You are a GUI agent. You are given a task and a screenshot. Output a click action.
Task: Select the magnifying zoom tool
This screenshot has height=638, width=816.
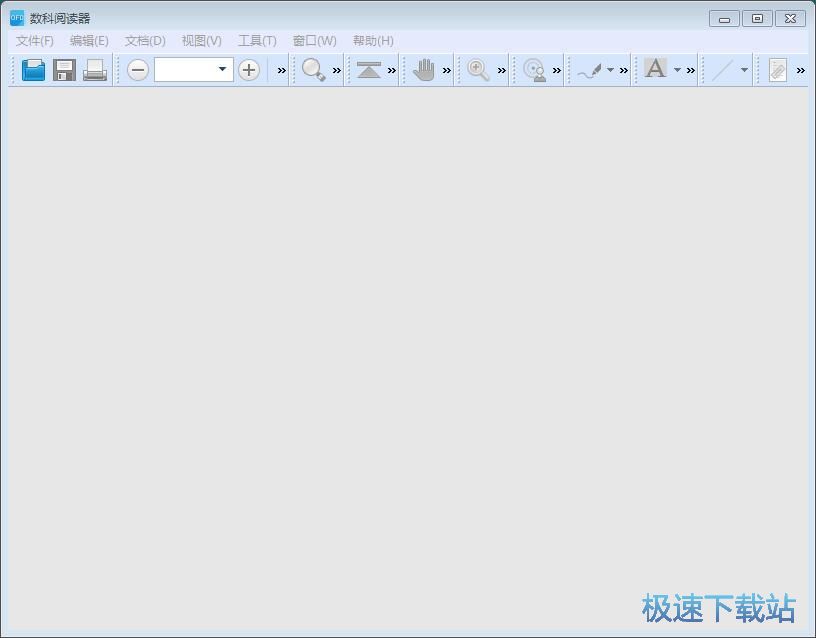click(x=477, y=70)
